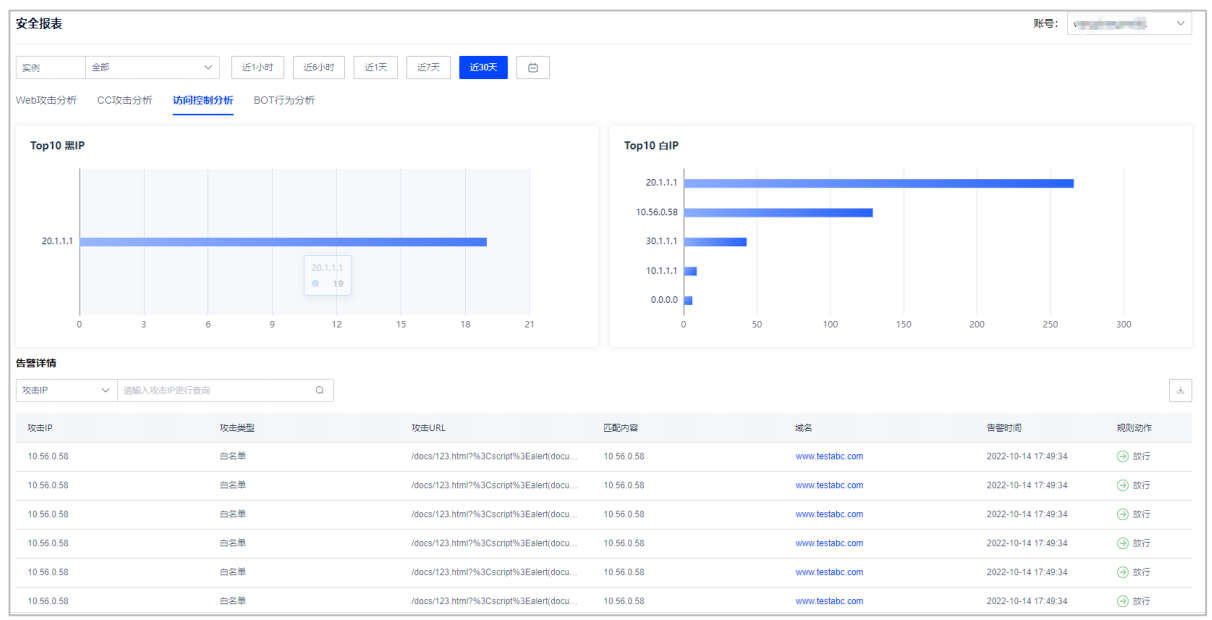The height and width of the screenshot is (620, 1212).
Task: Click the download alerts export icon
Action: [1180, 390]
